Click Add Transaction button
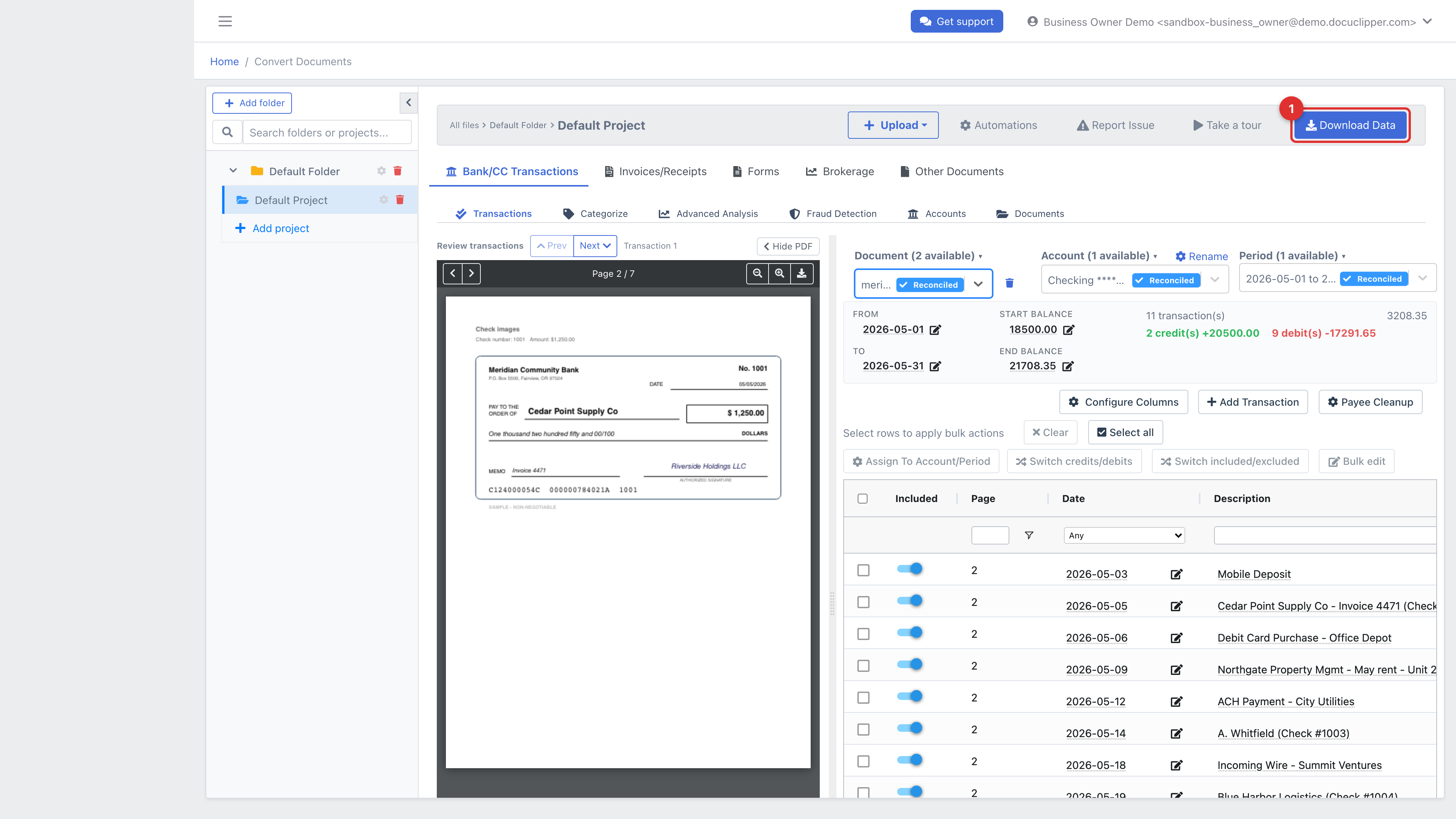Viewport: 1456px width, 819px height. coord(1252,402)
